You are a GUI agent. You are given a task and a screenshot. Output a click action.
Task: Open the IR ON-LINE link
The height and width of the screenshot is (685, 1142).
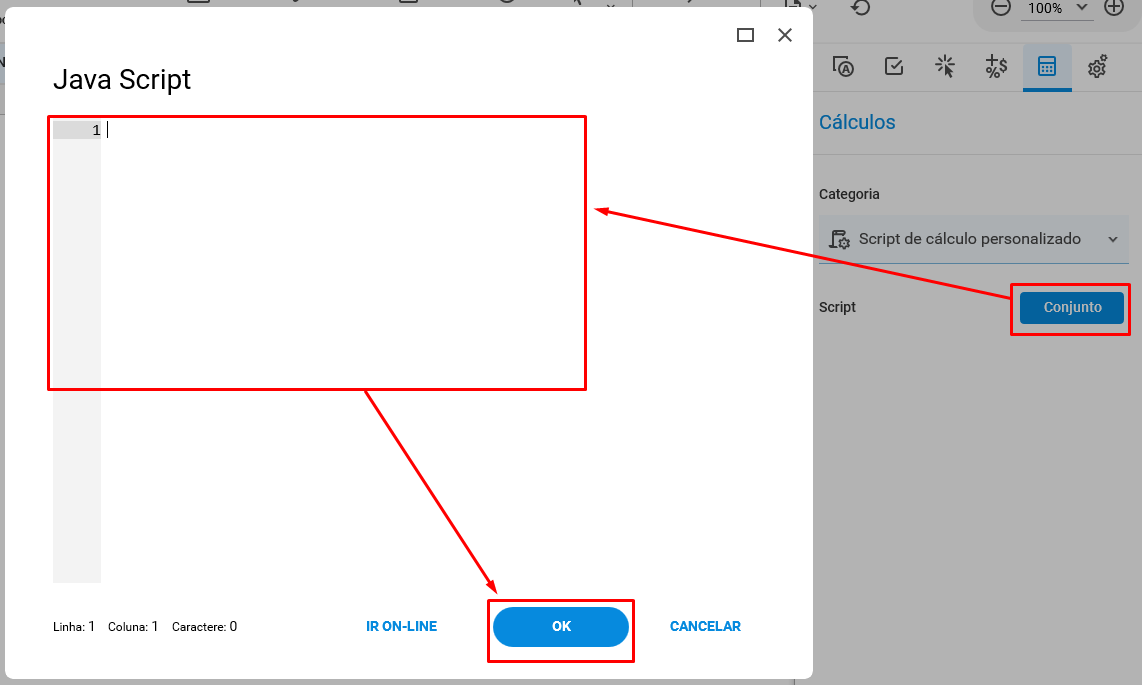[401, 626]
